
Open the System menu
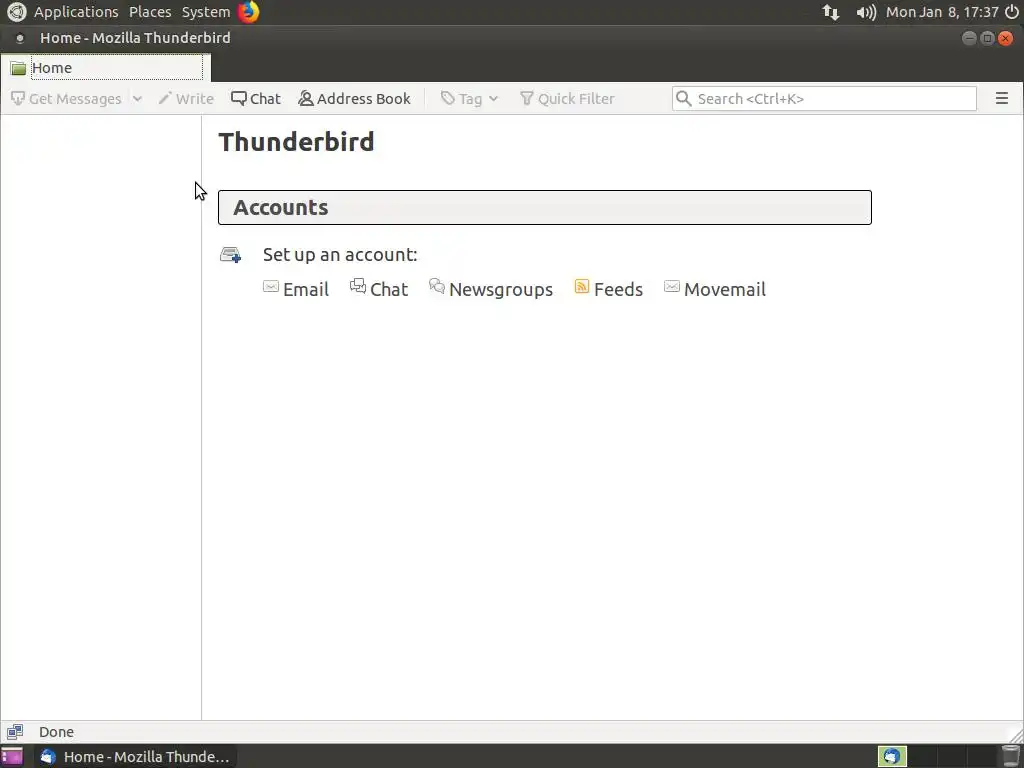(x=206, y=12)
